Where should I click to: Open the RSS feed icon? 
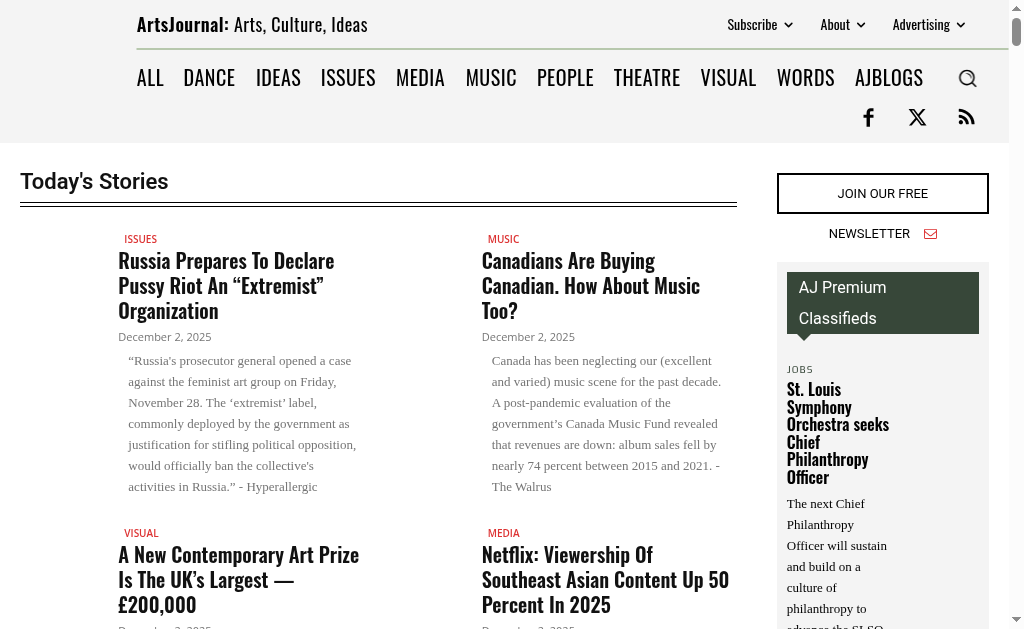point(966,118)
